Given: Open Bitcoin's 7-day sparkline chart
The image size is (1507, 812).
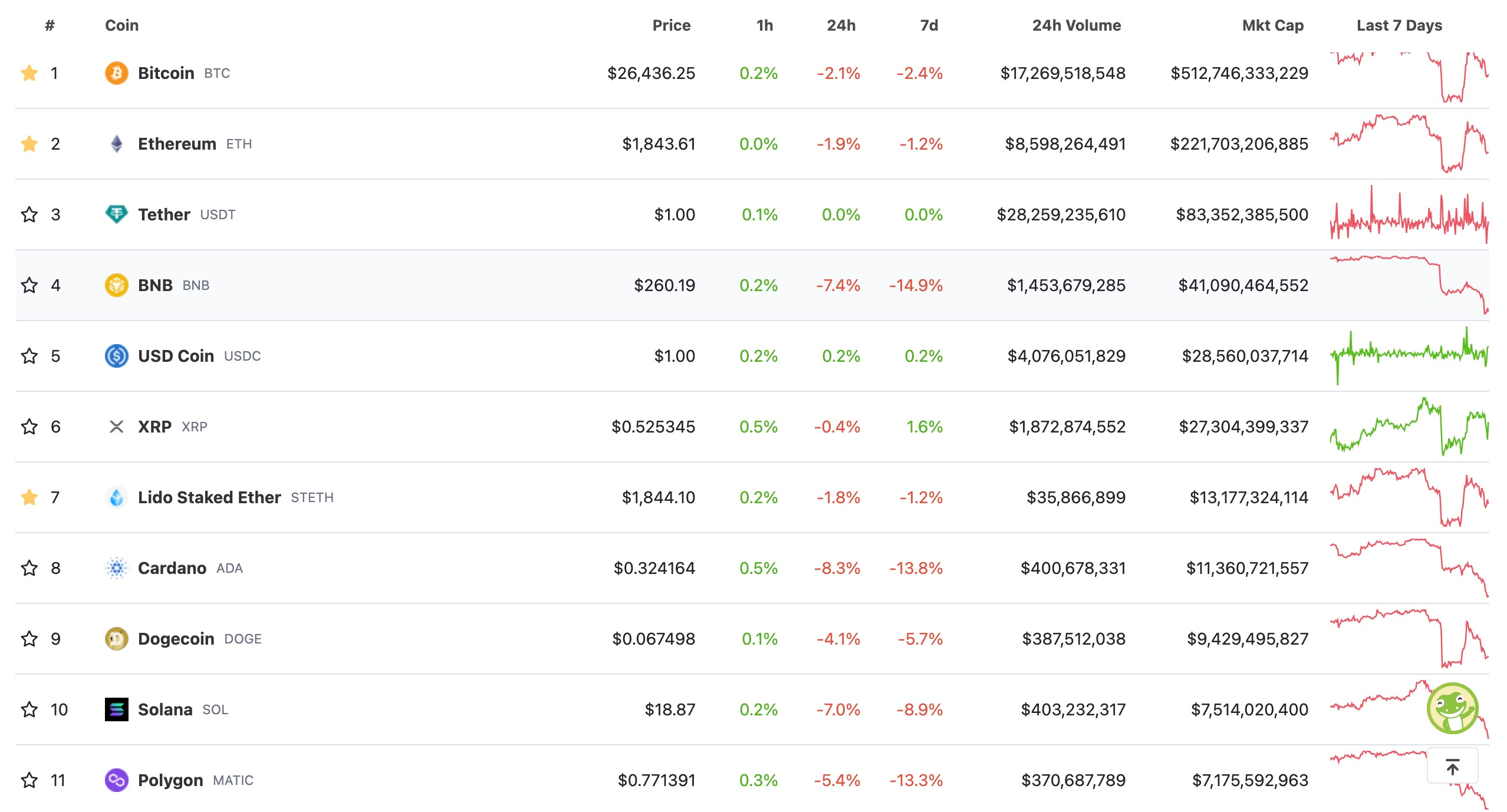Looking at the screenshot, I should 1409,77.
